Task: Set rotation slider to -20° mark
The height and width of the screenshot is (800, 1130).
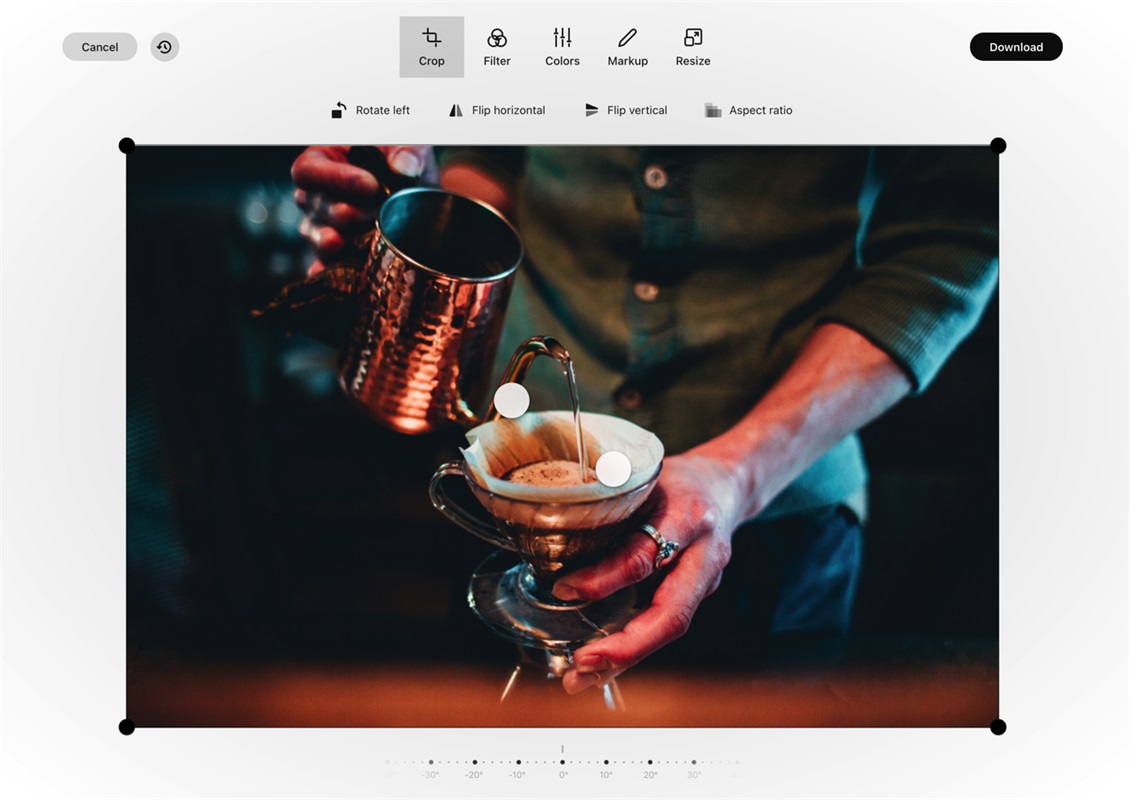Action: pos(475,763)
